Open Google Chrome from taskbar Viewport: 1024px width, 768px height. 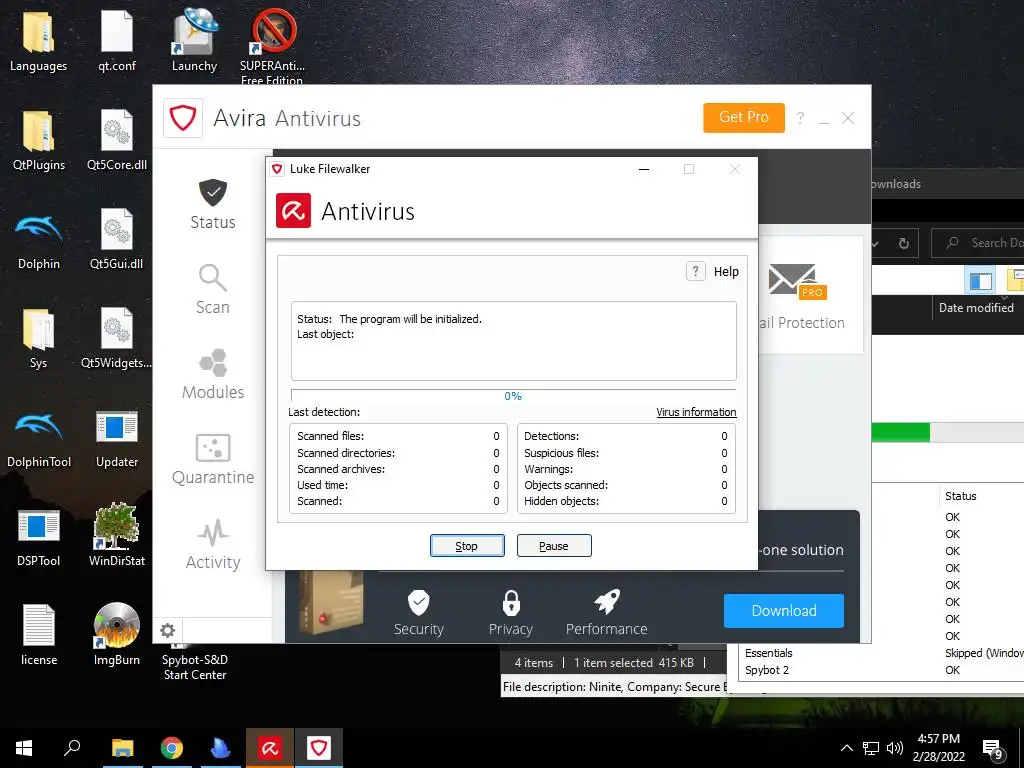(172, 748)
